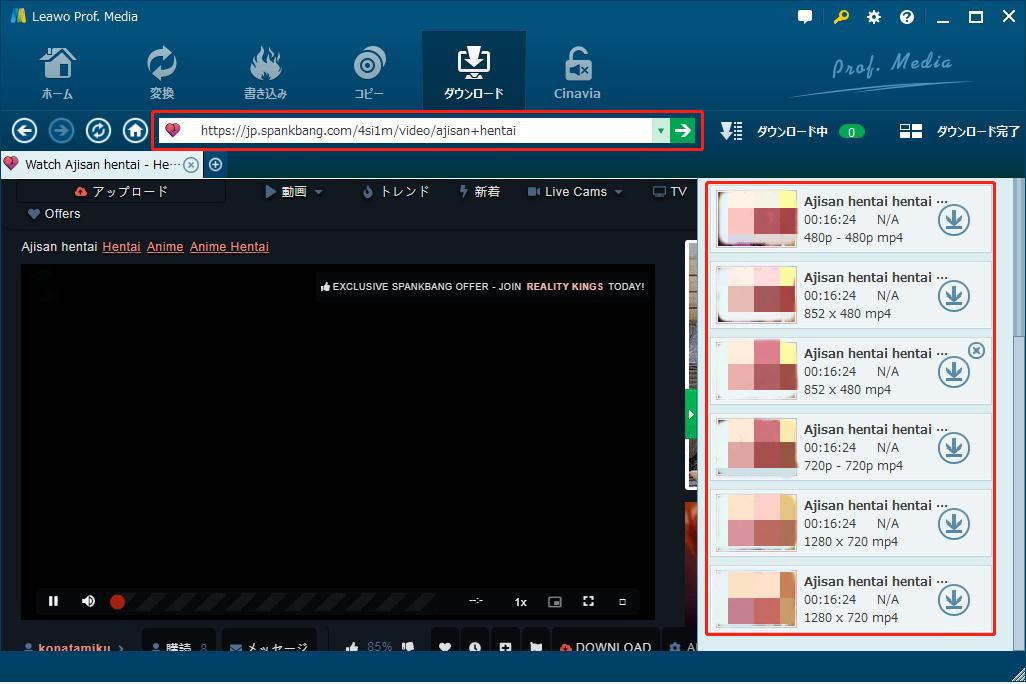Dislike the video with thumbs-down
1026x684 pixels.
click(408, 647)
